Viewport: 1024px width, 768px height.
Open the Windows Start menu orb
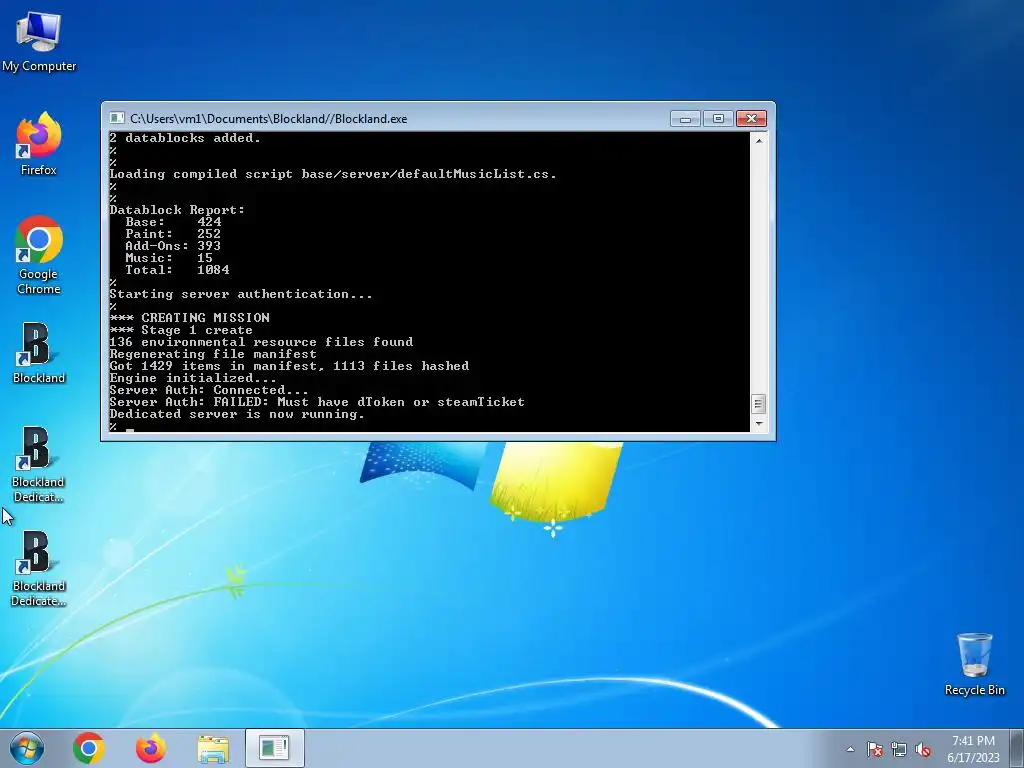point(27,748)
